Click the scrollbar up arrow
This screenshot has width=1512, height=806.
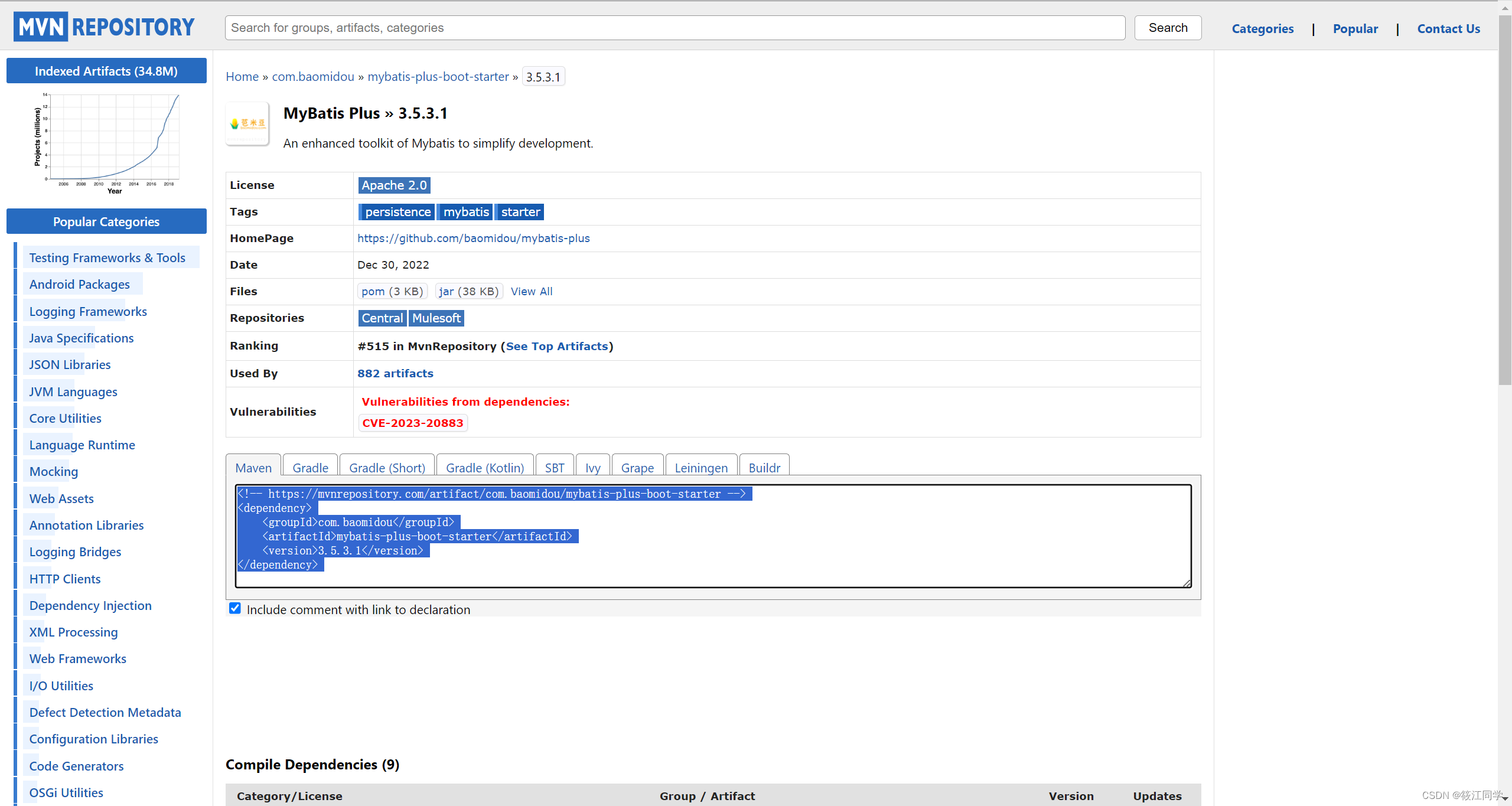pyautogui.click(x=1505, y=7)
